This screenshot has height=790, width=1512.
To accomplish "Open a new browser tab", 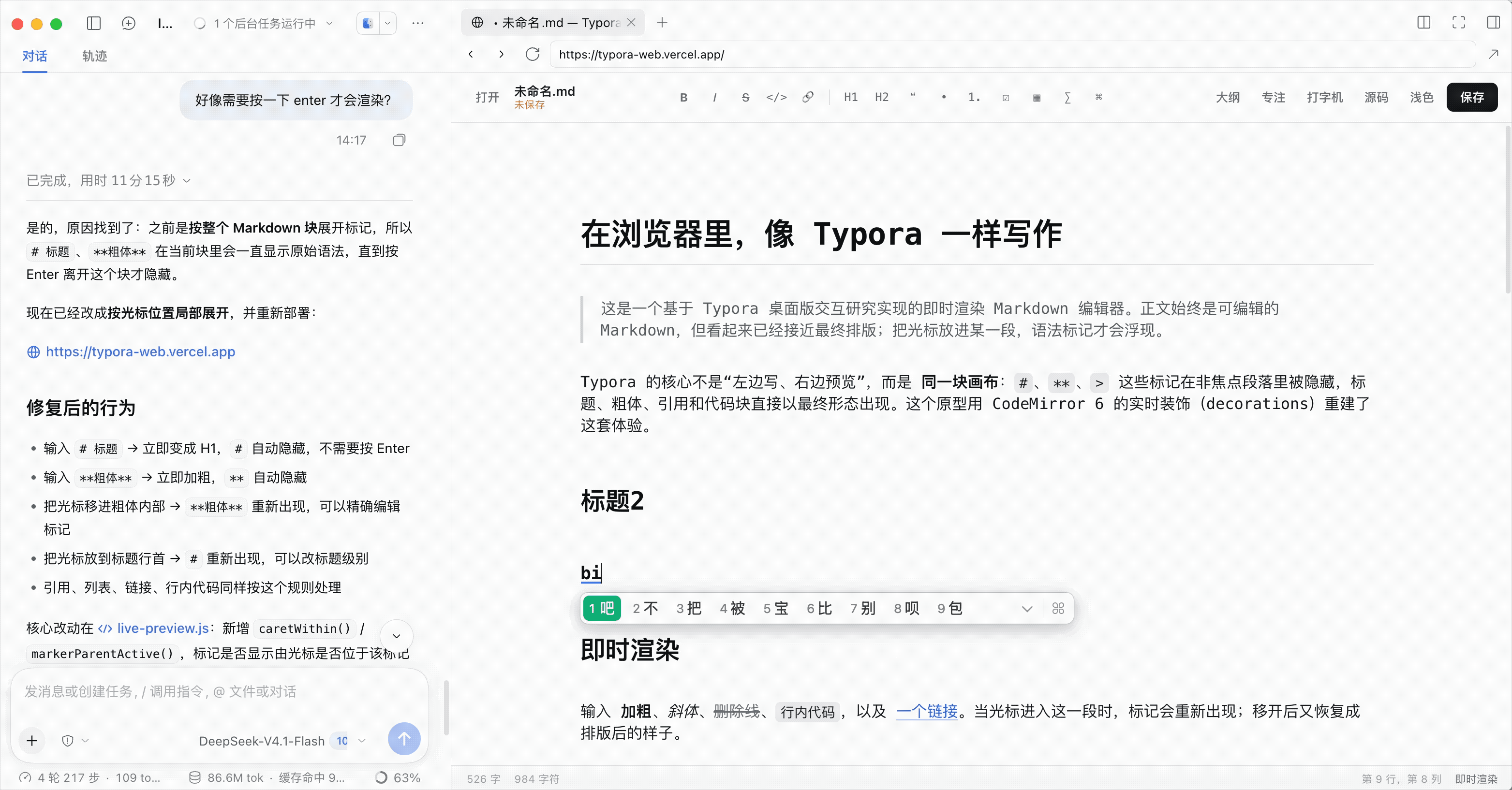I will [662, 22].
